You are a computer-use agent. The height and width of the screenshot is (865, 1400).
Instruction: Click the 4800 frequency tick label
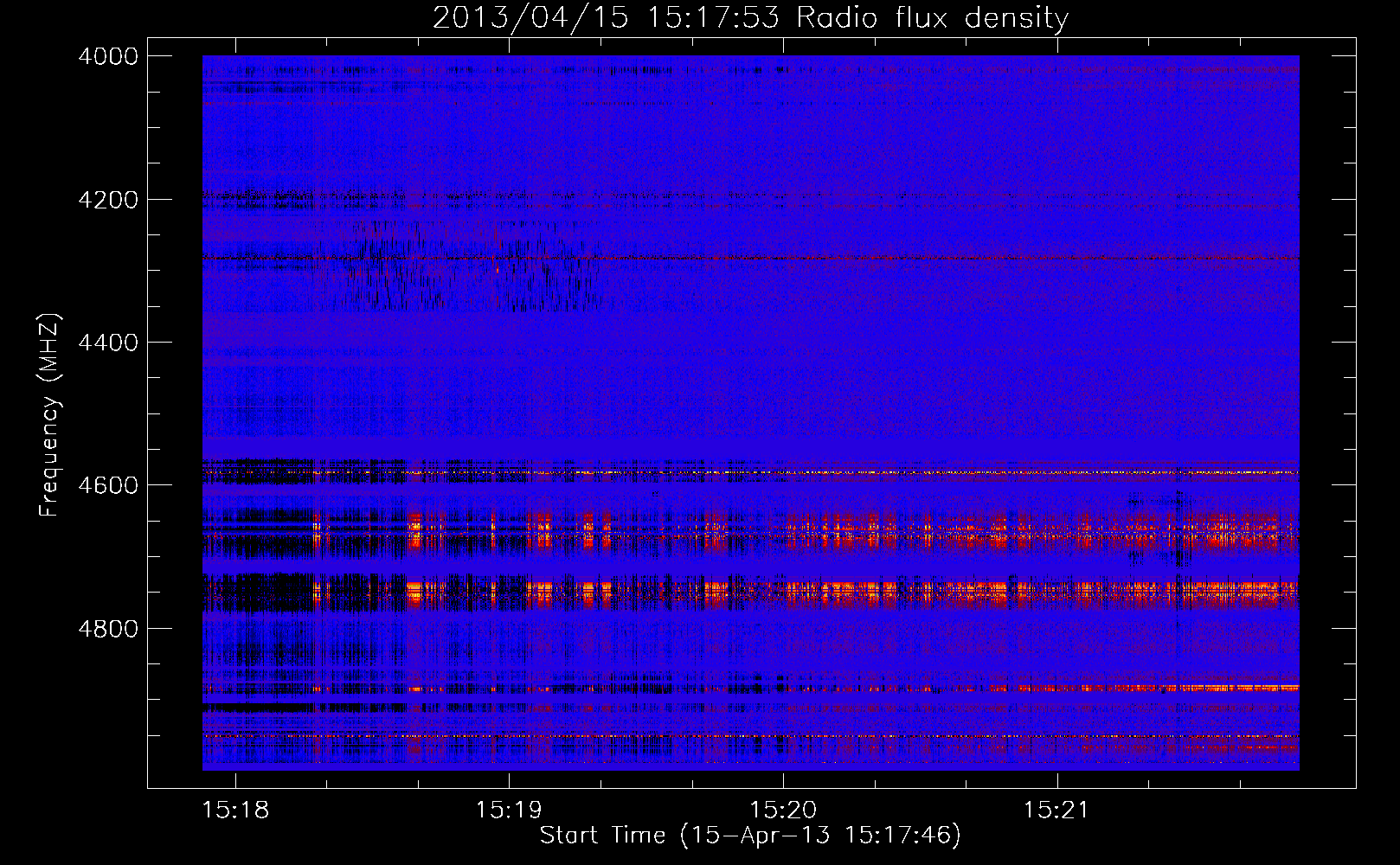(108, 629)
